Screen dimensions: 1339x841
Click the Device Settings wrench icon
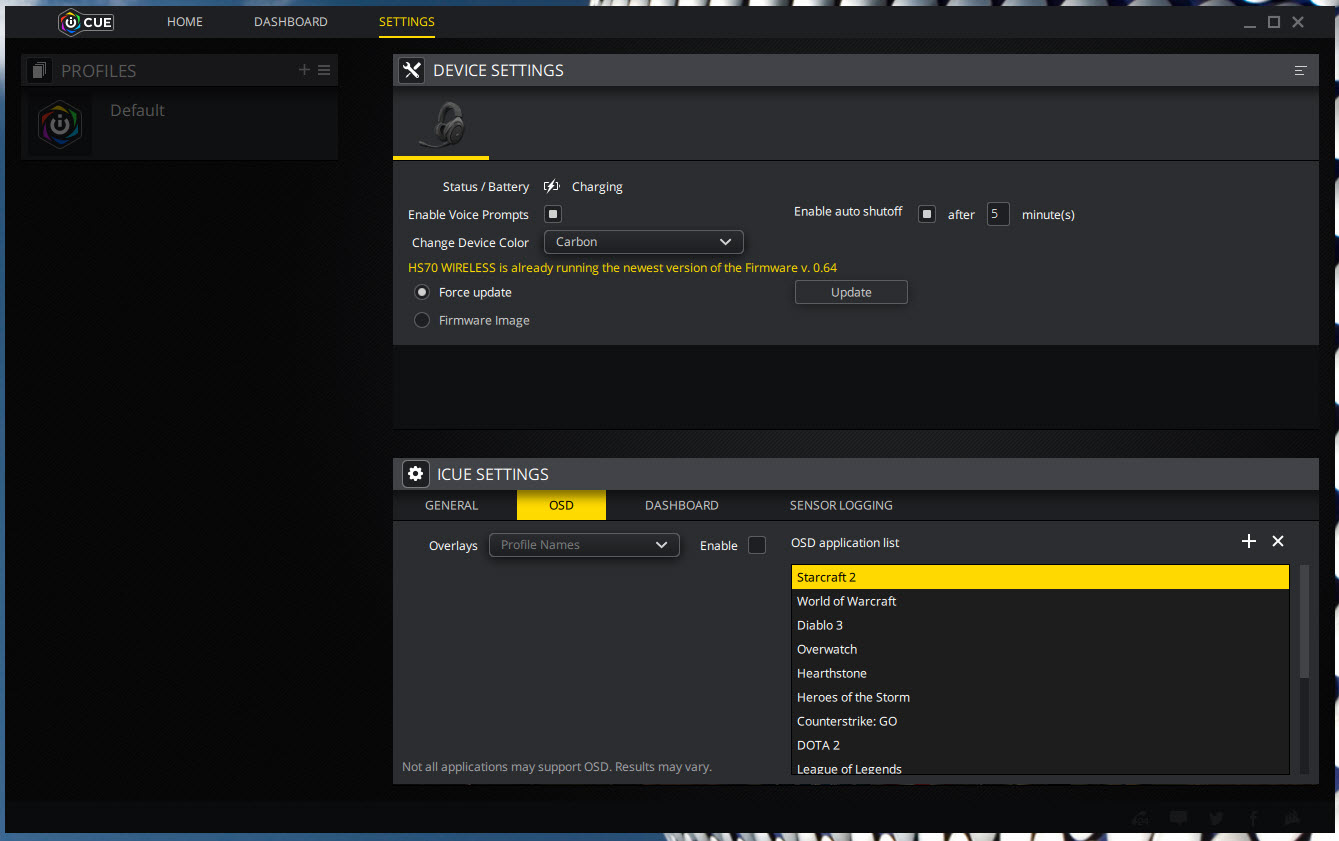pos(411,70)
